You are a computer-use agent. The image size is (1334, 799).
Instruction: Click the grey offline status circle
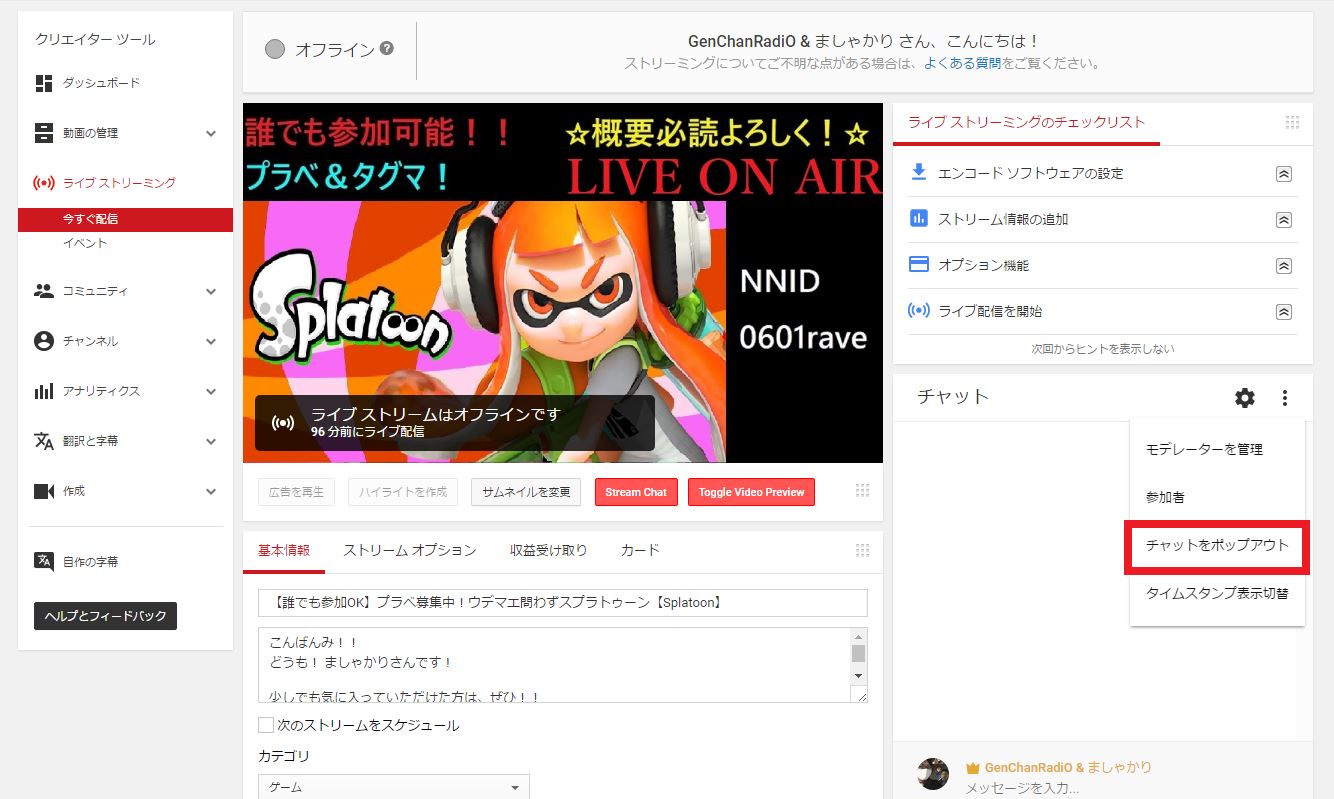click(275, 49)
